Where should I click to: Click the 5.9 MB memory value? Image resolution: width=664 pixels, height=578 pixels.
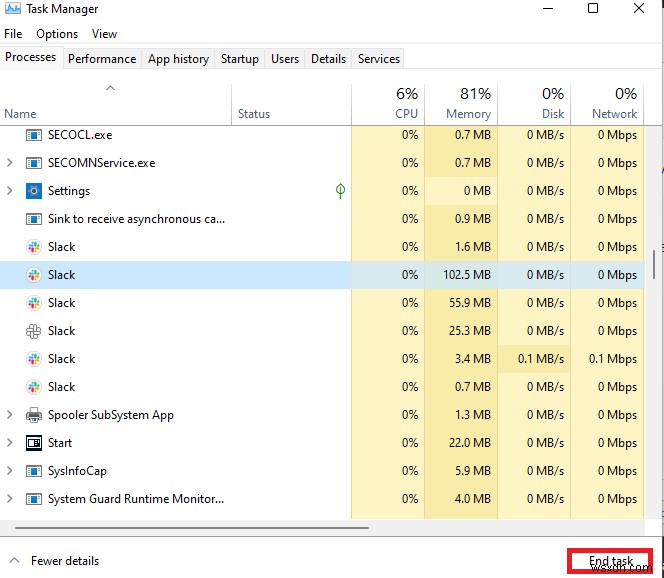point(473,471)
